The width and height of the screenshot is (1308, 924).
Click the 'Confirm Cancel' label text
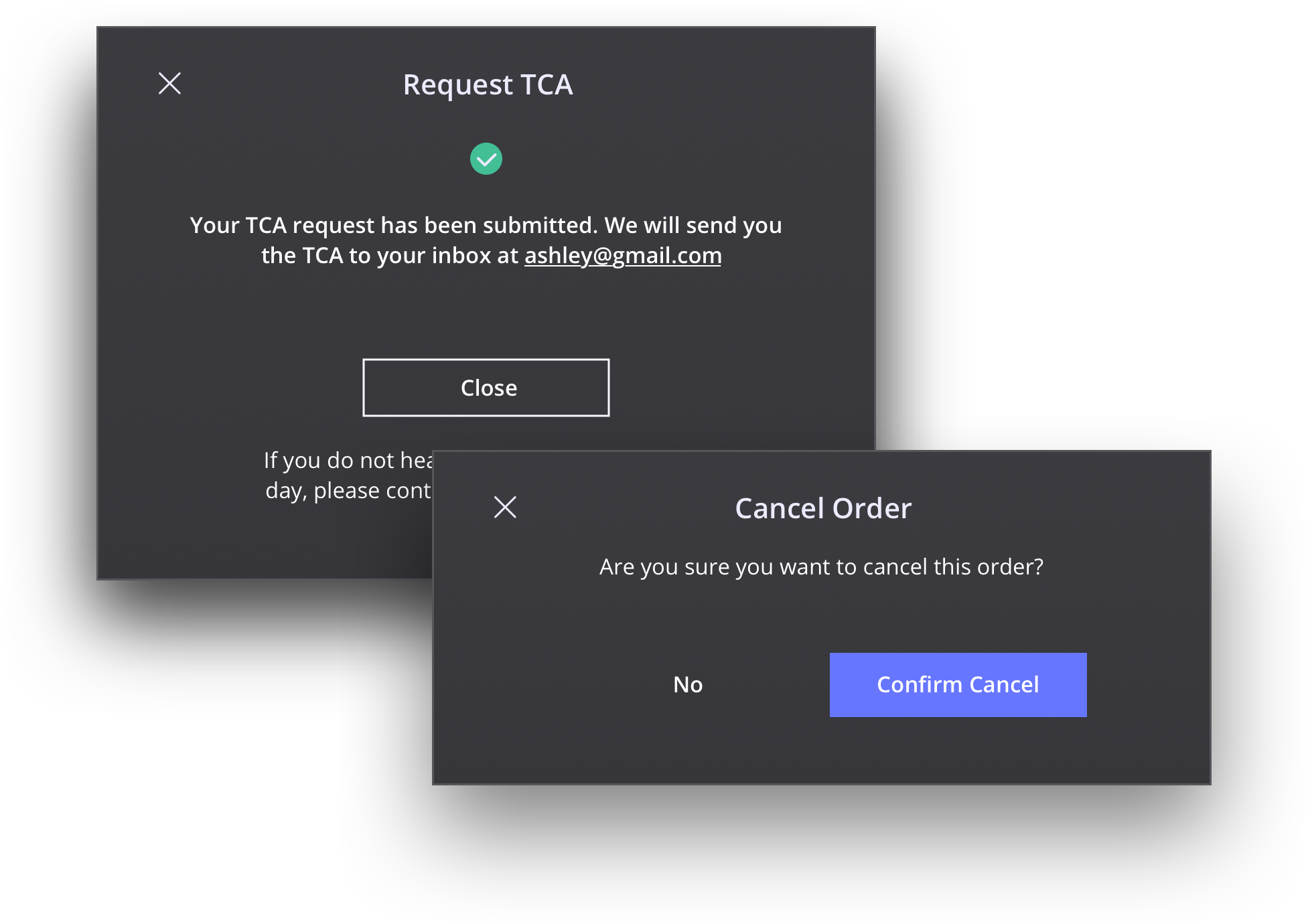(x=958, y=685)
